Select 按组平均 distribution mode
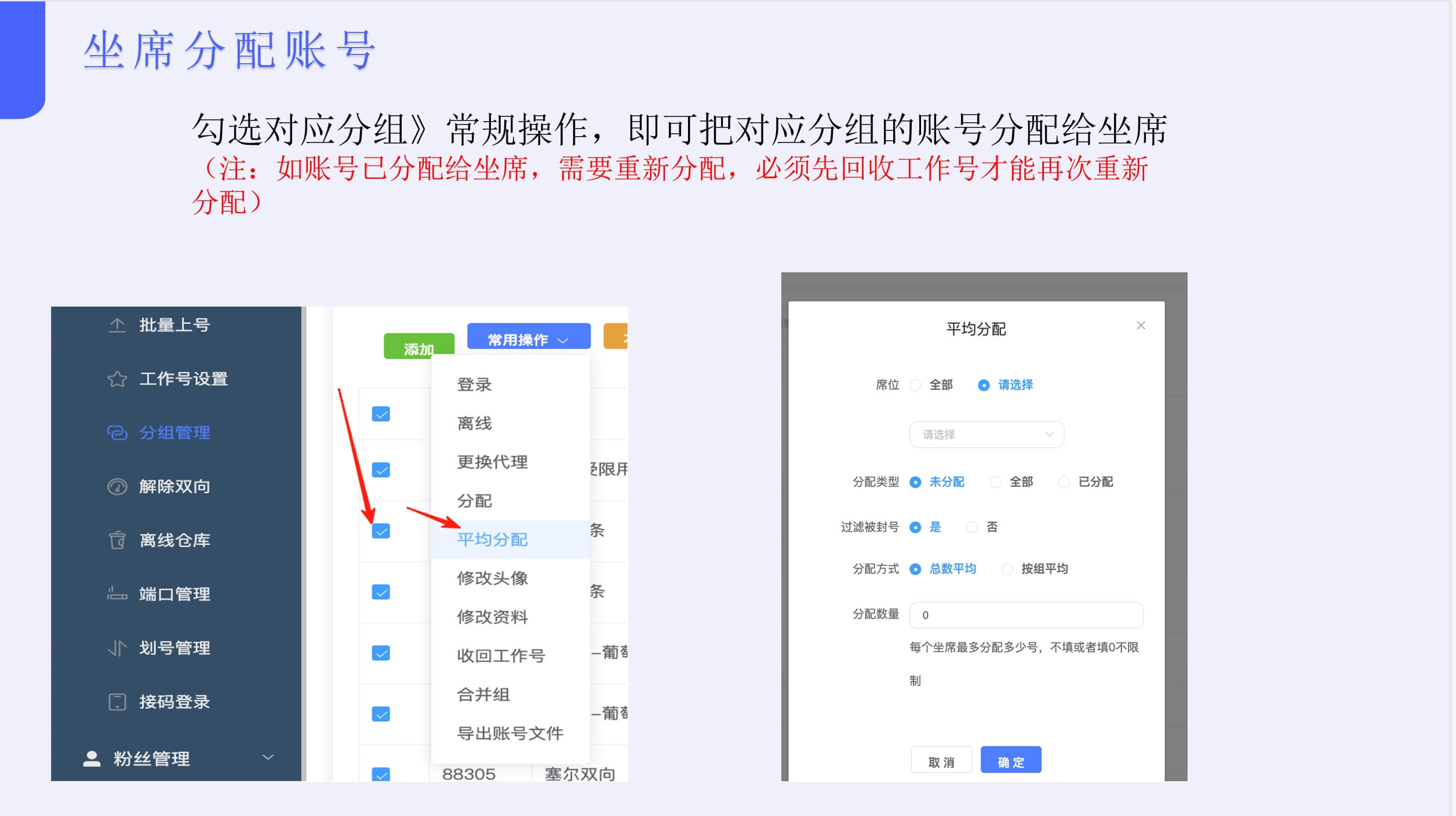The width and height of the screenshot is (1456, 816). [x=1009, y=569]
